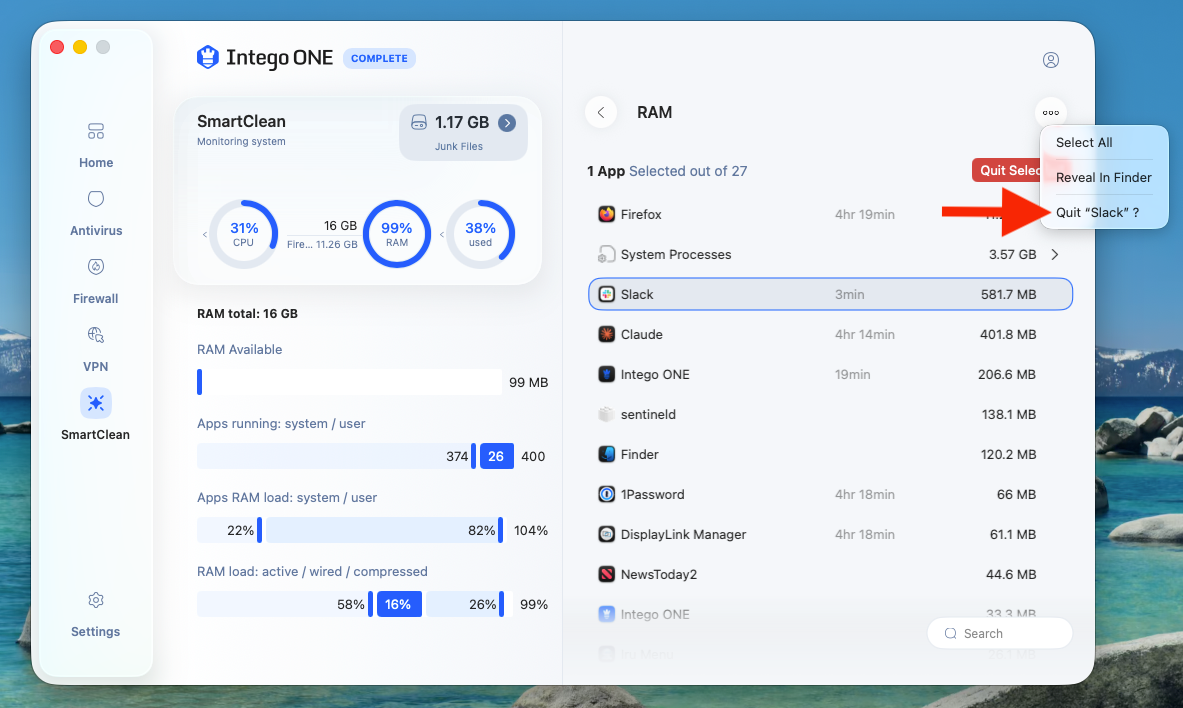The image size is (1183, 708).
Task: Expand System Processes with the chevron
Action: pyautogui.click(x=1055, y=254)
